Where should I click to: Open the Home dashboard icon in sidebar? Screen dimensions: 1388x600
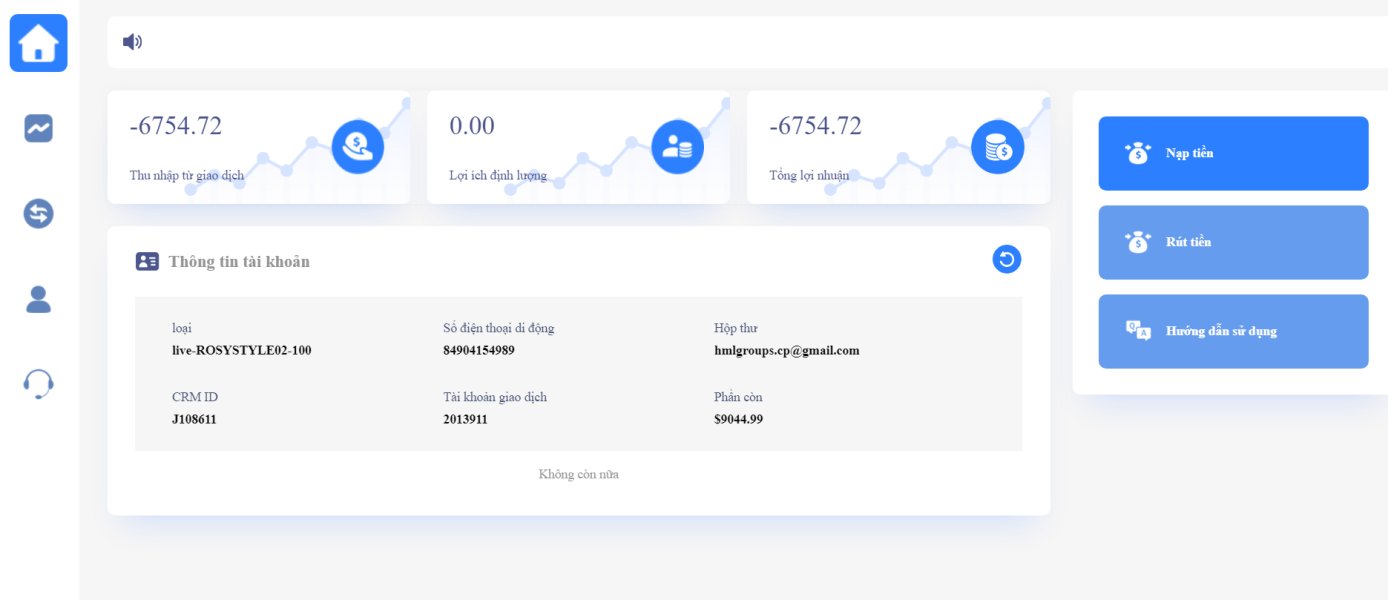(x=39, y=43)
